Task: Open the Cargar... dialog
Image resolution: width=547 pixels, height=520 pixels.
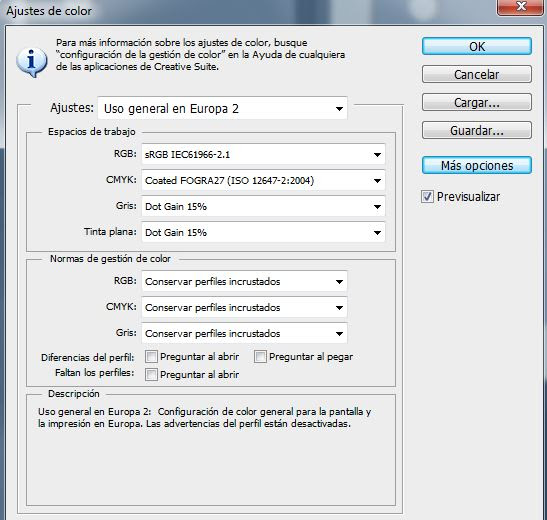Action: coord(477,102)
